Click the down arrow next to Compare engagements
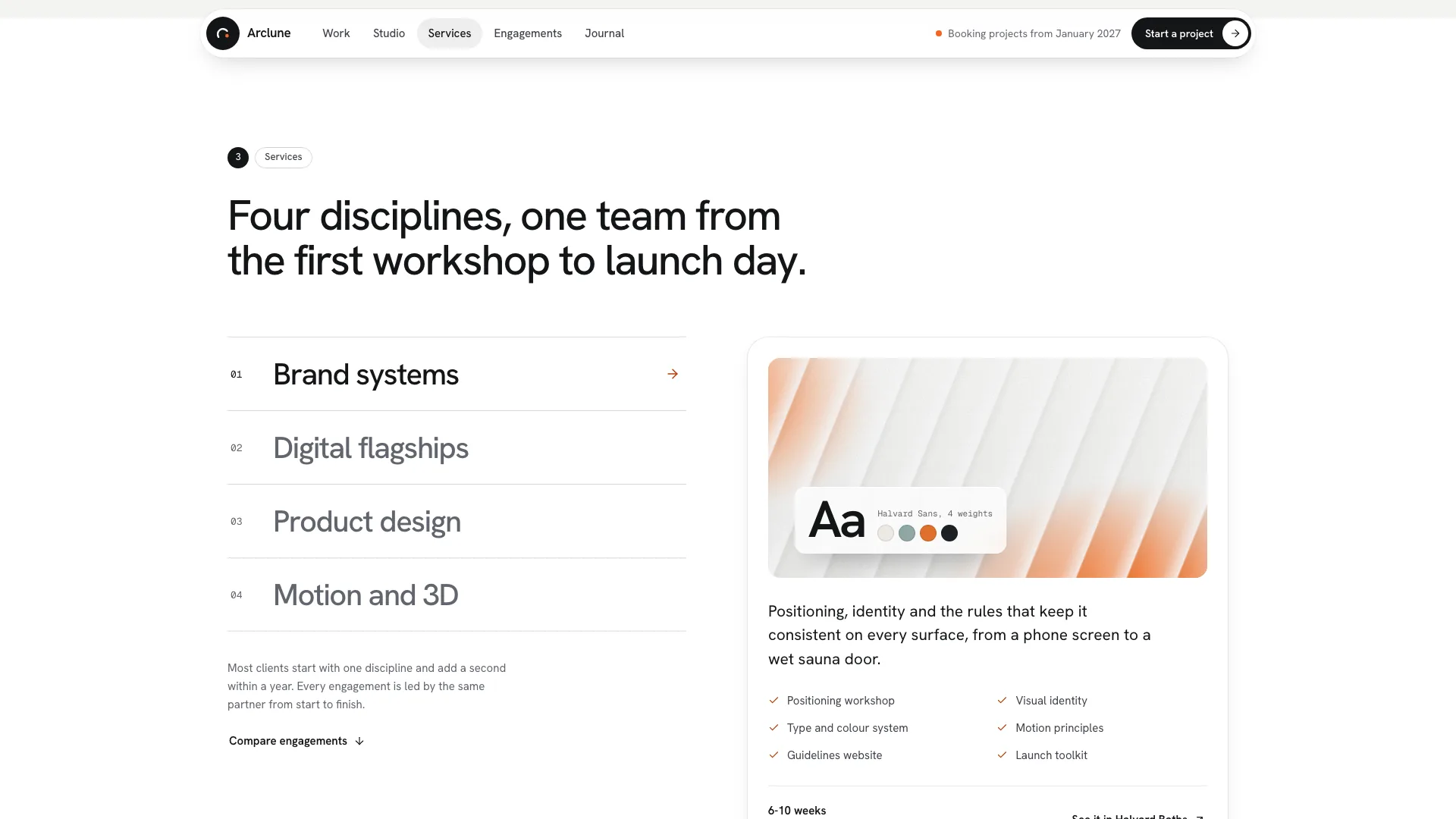Screen dimensions: 1456x819 (x=359, y=741)
